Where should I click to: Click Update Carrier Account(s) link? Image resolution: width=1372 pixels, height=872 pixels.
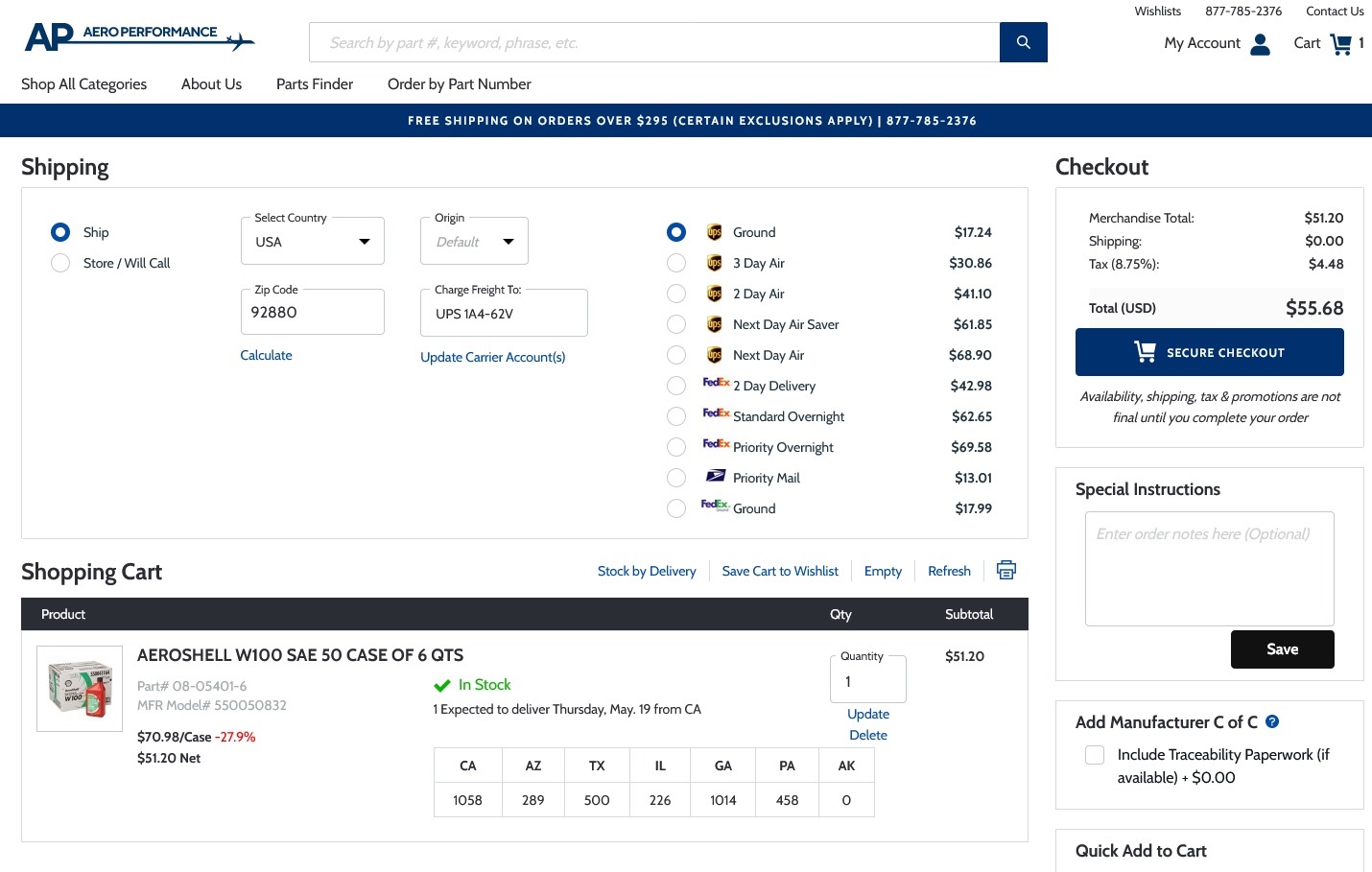(x=493, y=357)
